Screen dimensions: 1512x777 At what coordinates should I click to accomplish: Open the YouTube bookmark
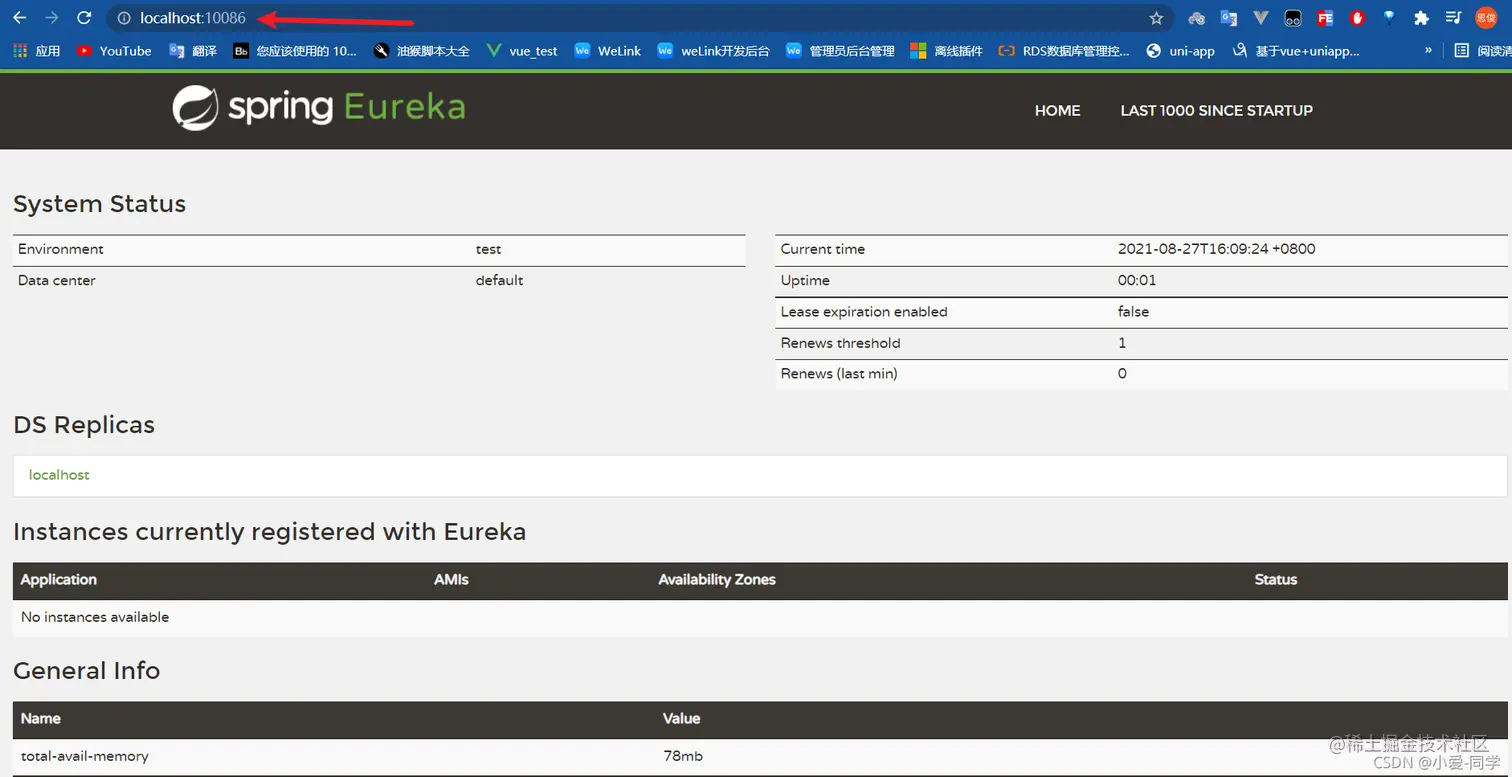point(114,51)
